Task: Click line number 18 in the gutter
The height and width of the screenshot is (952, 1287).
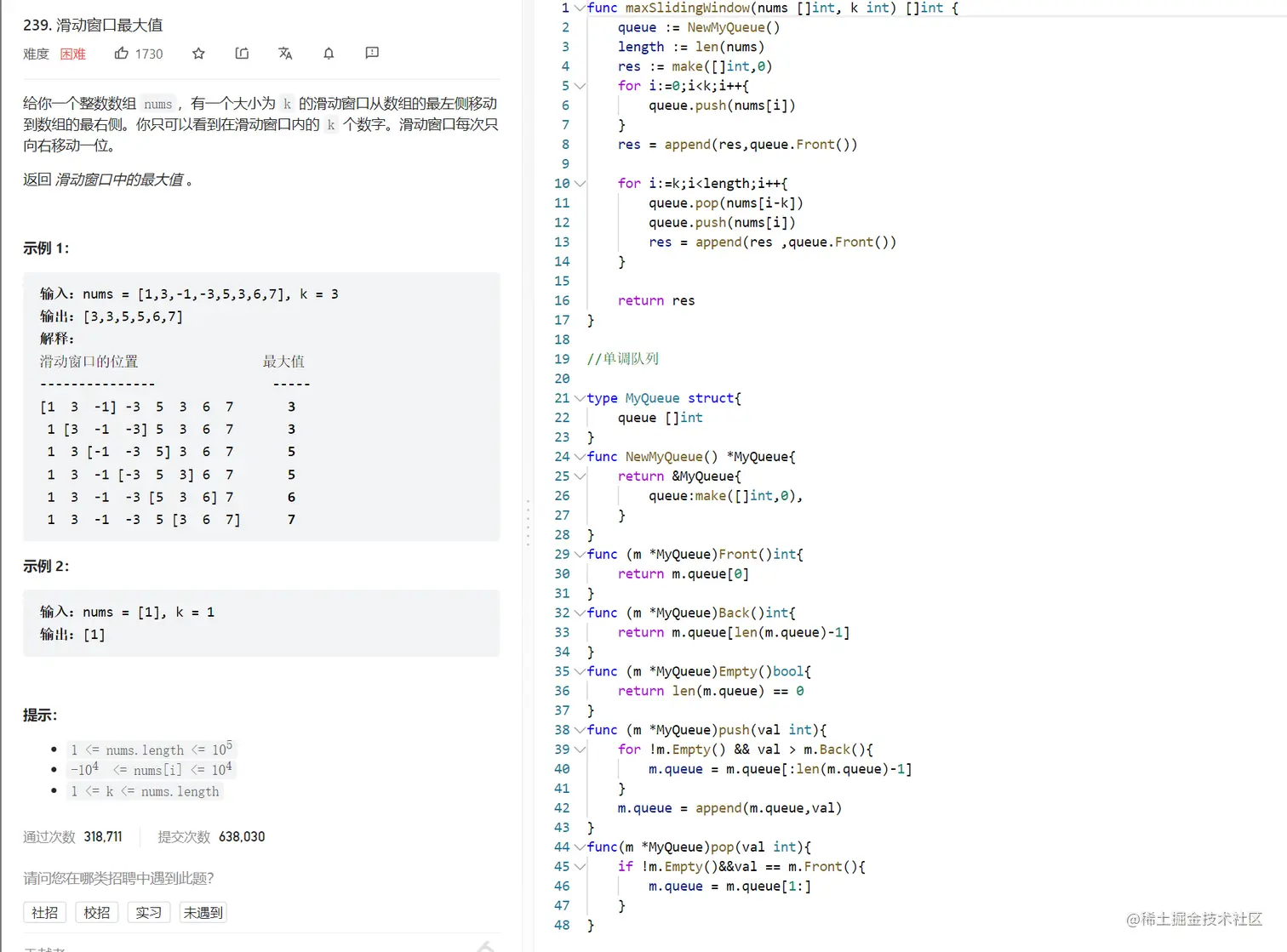Action: coord(562,340)
